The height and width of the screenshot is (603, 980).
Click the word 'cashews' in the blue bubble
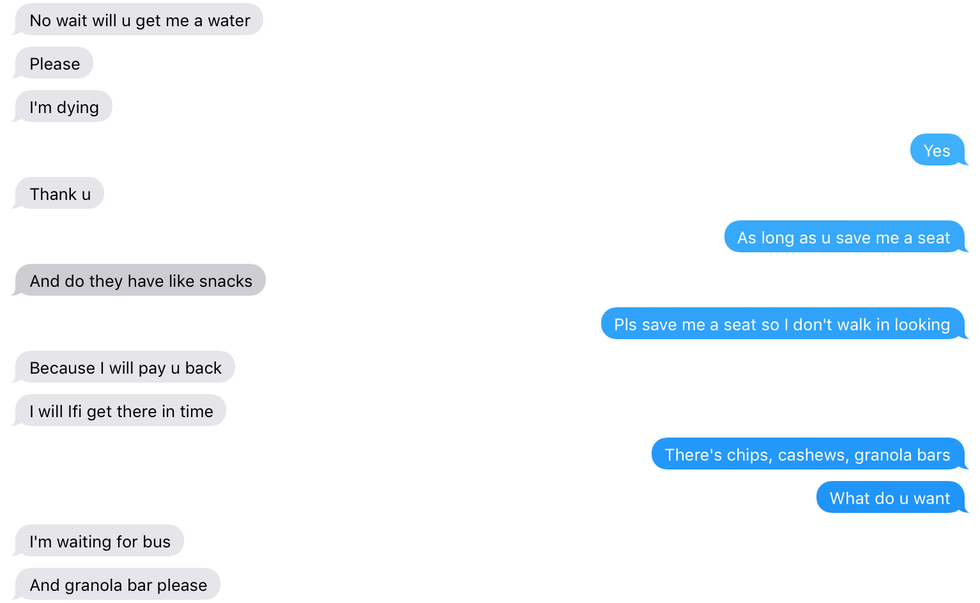pos(813,456)
